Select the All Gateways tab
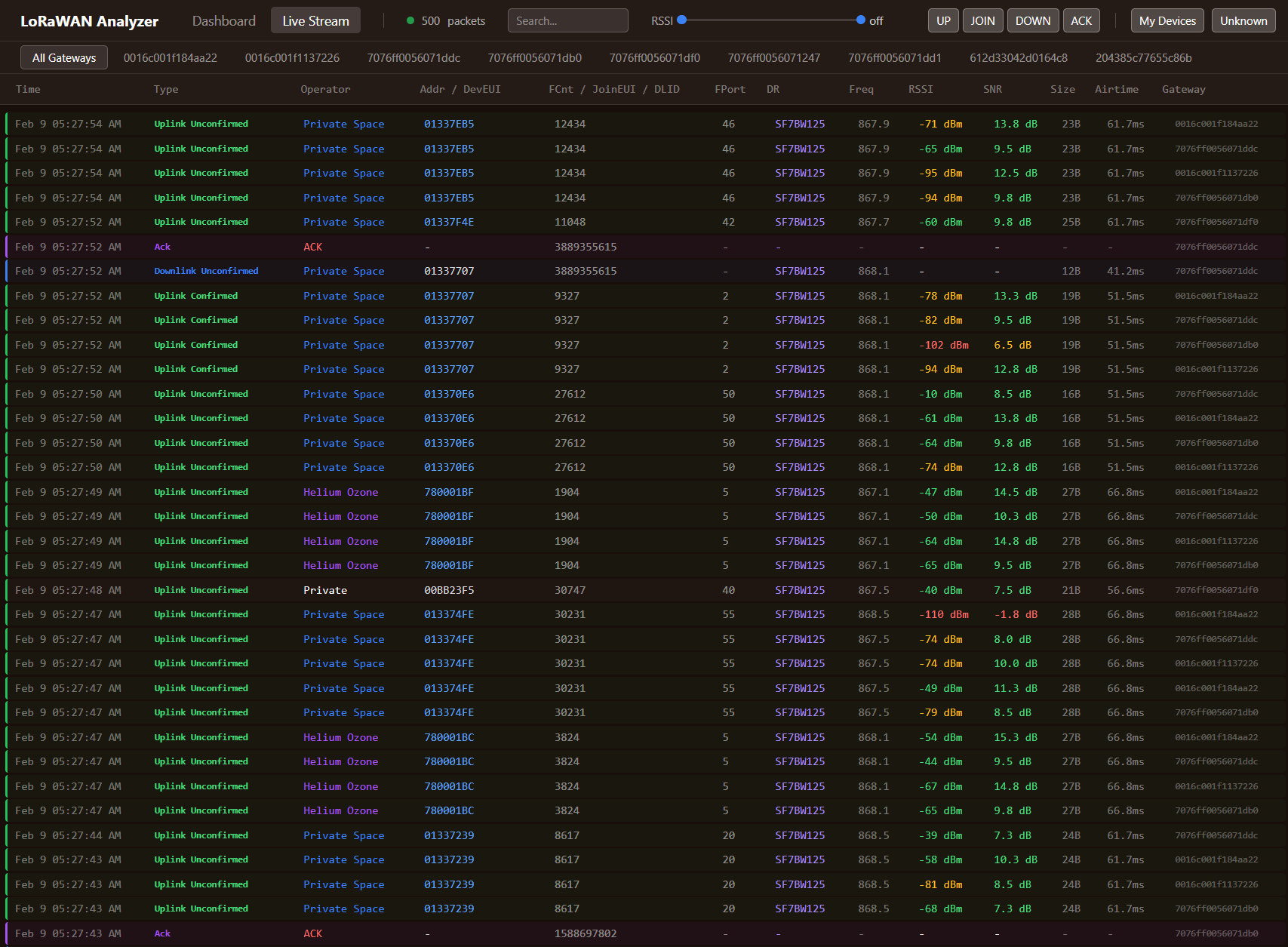The width and height of the screenshot is (1288, 947). [x=64, y=58]
